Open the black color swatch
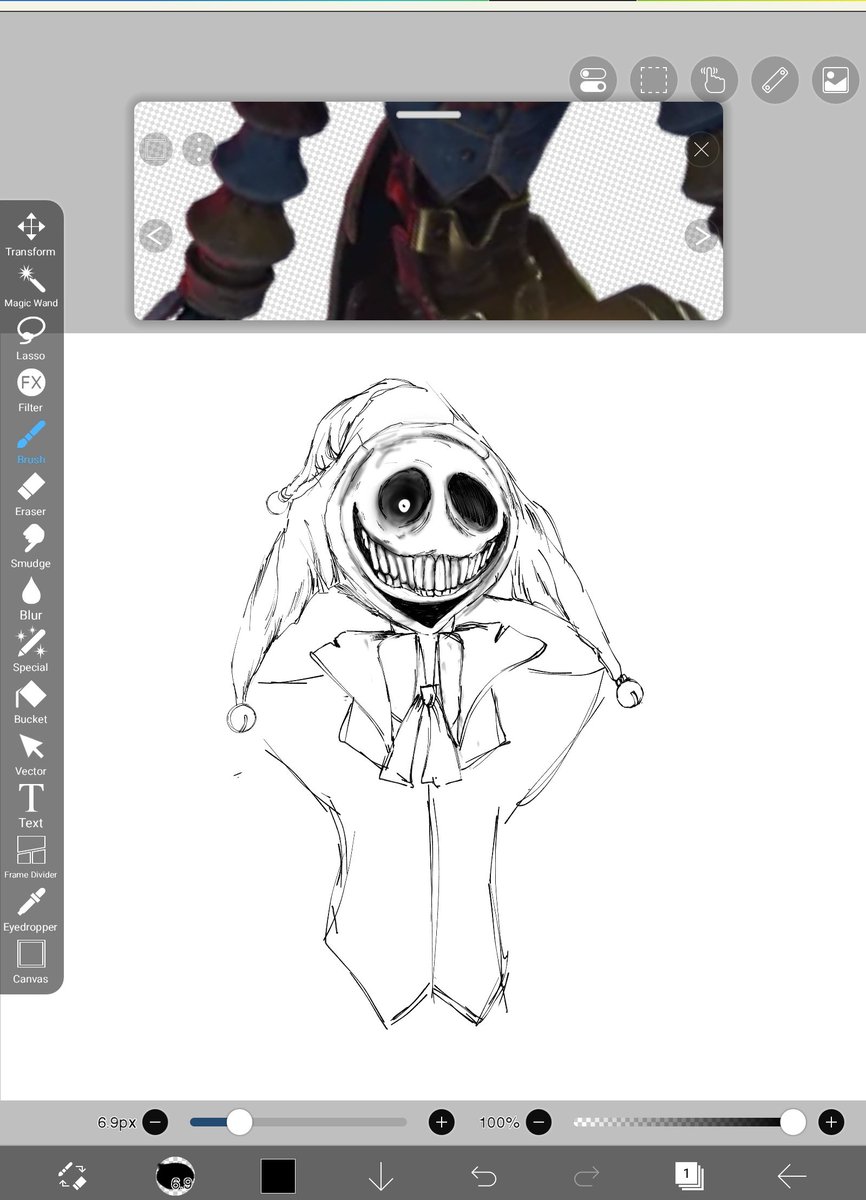Screen dimensions: 866x1200 (278, 1176)
